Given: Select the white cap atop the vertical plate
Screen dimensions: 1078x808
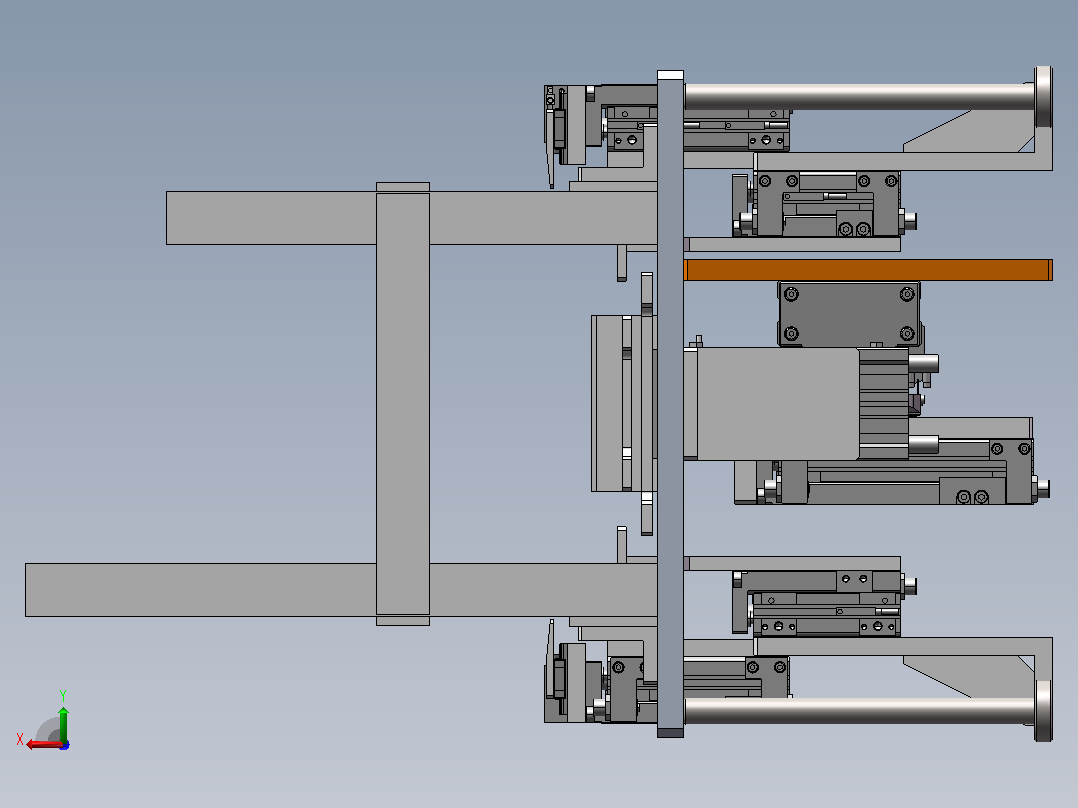Looking at the screenshot, I should 670,75.
